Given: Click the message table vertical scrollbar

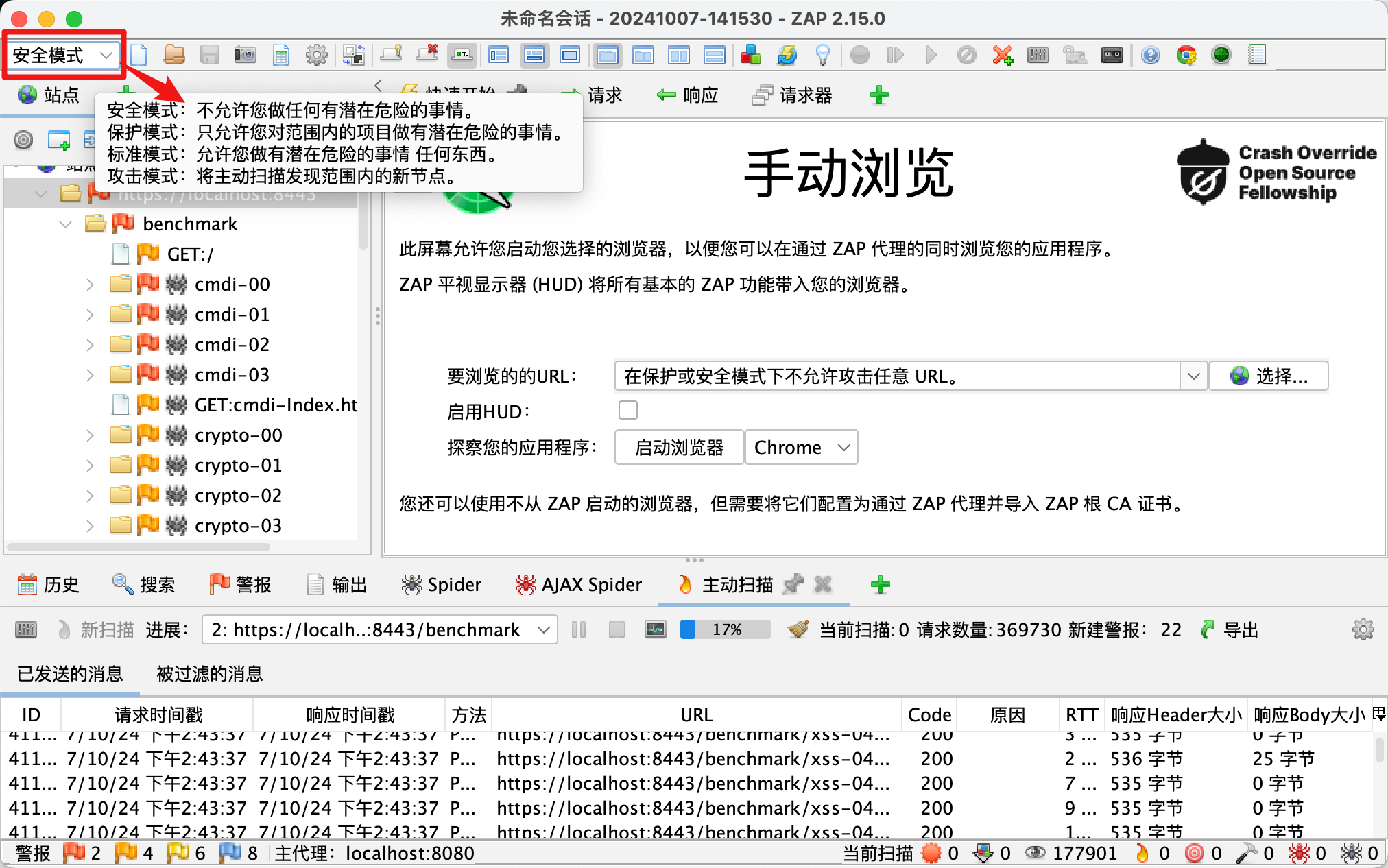Looking at the screenshot, I should point(1379,749).
